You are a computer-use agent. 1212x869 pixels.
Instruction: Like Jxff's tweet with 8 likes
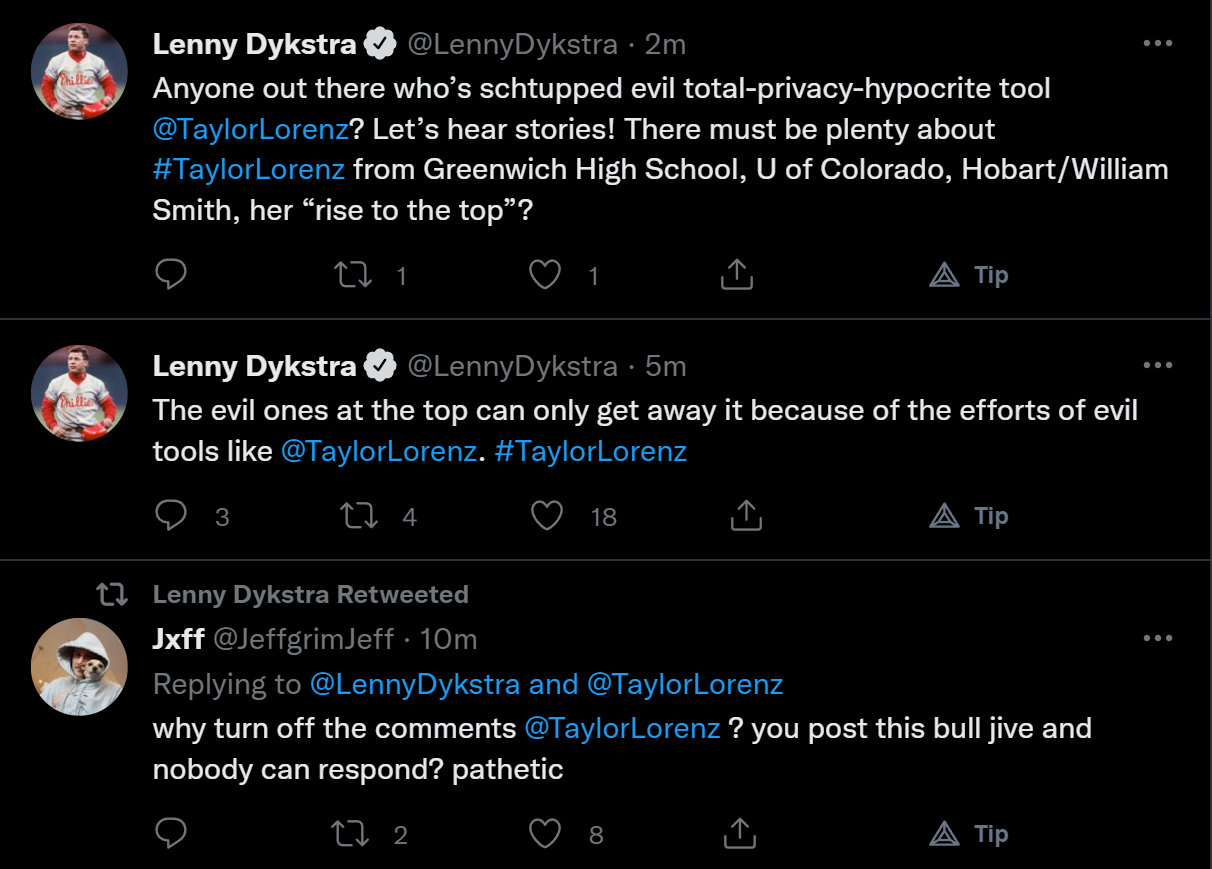pos(545,834)
